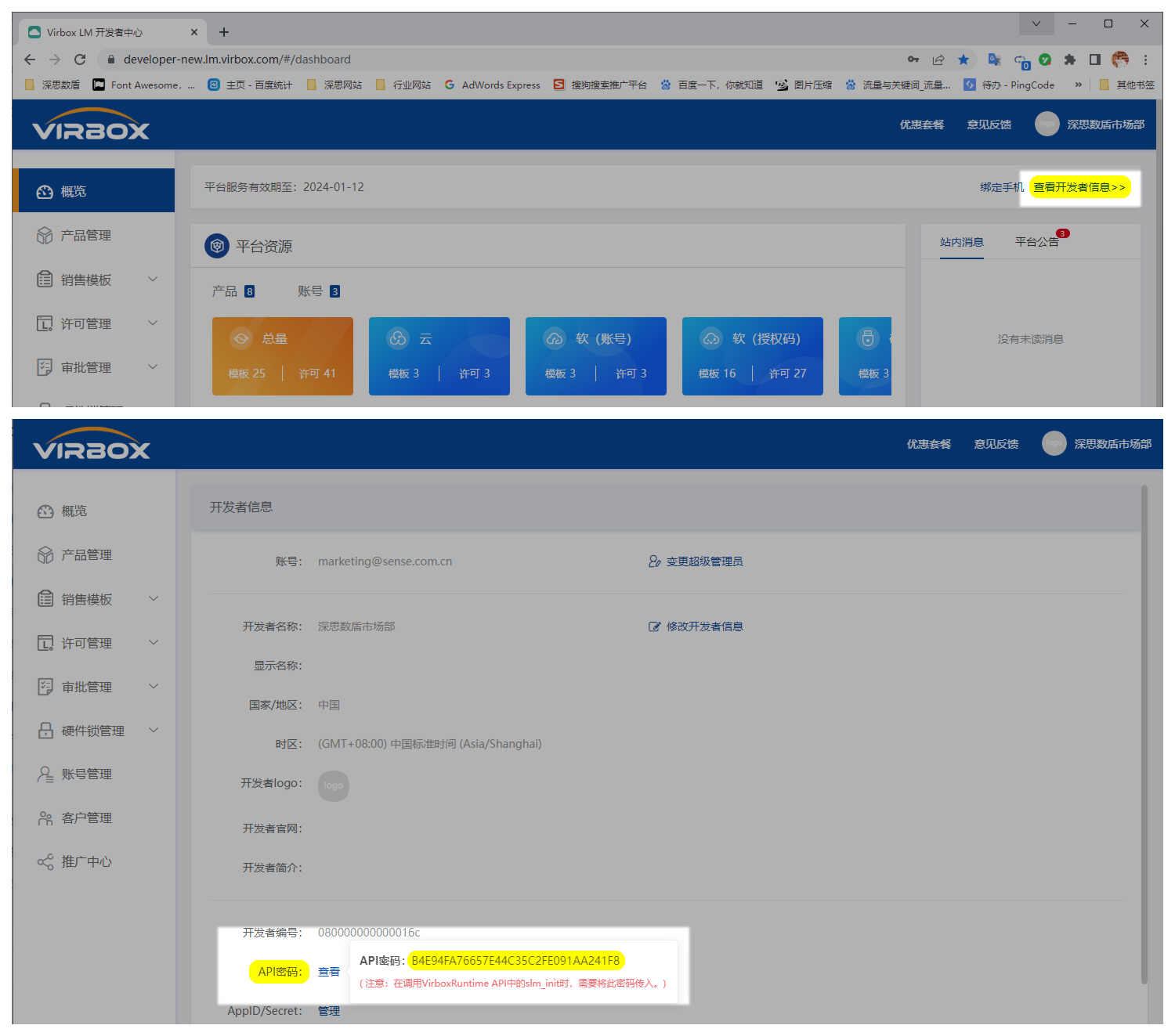Open the Chrome three-dot menu
The width and height of the screenshot is (1175, 1036).
coord(1145,60)
